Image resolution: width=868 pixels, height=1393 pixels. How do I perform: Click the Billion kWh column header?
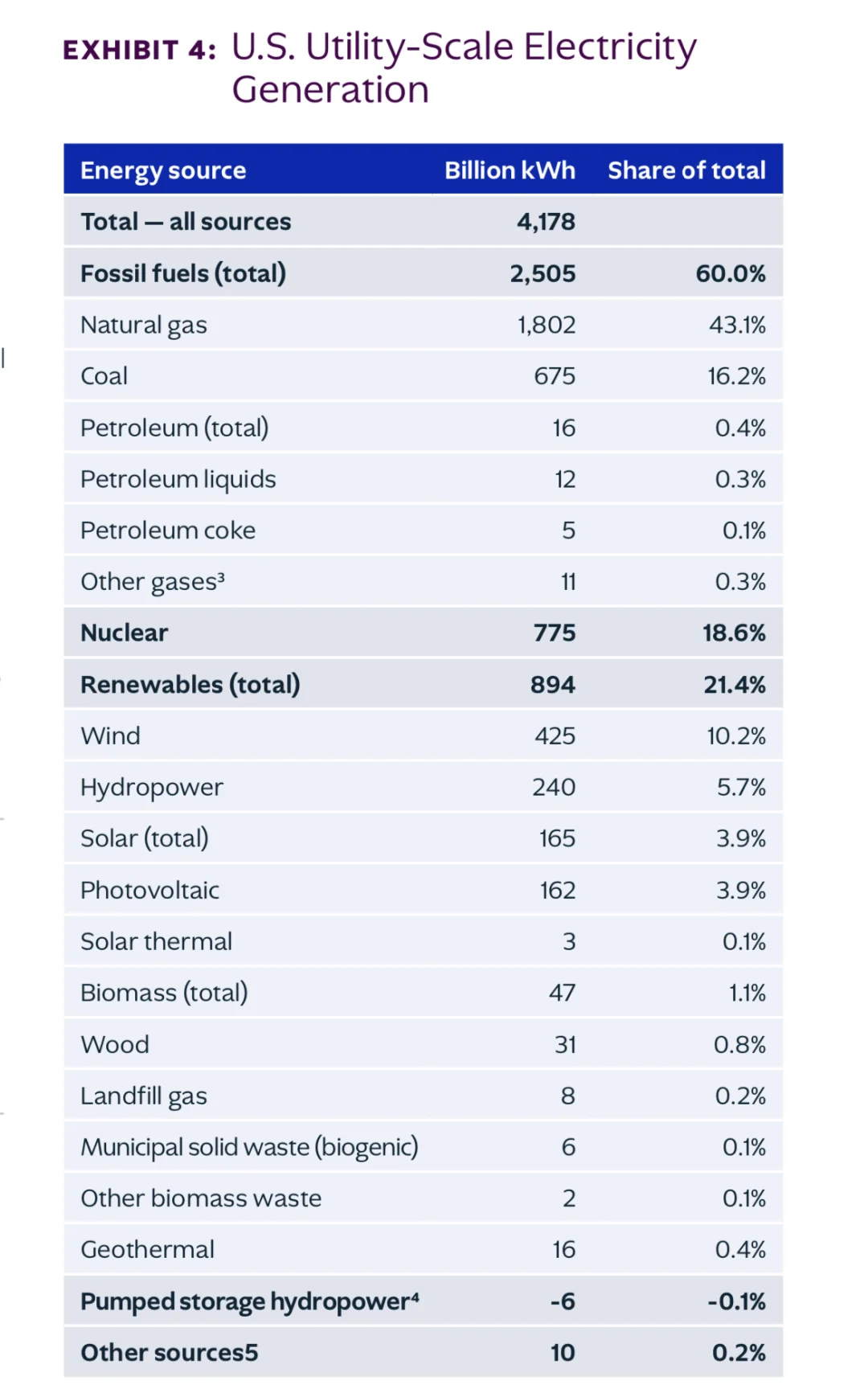pyautogui.click(x=510, y=170)
